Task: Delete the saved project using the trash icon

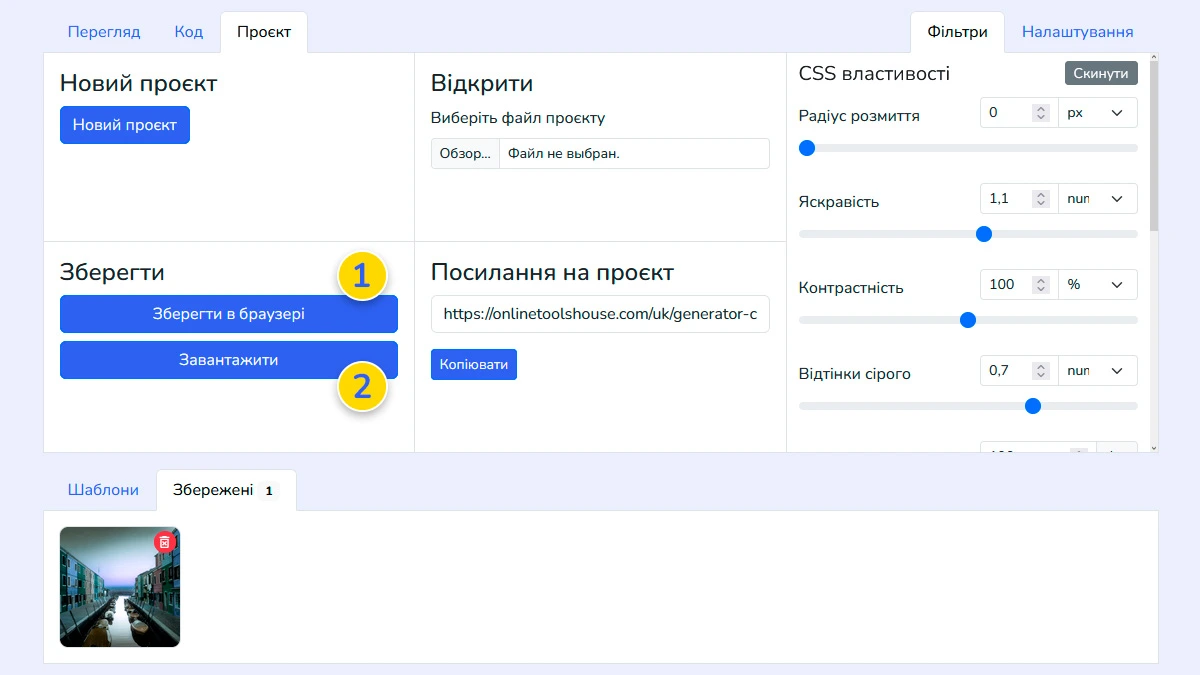Action: pos(162,541)
